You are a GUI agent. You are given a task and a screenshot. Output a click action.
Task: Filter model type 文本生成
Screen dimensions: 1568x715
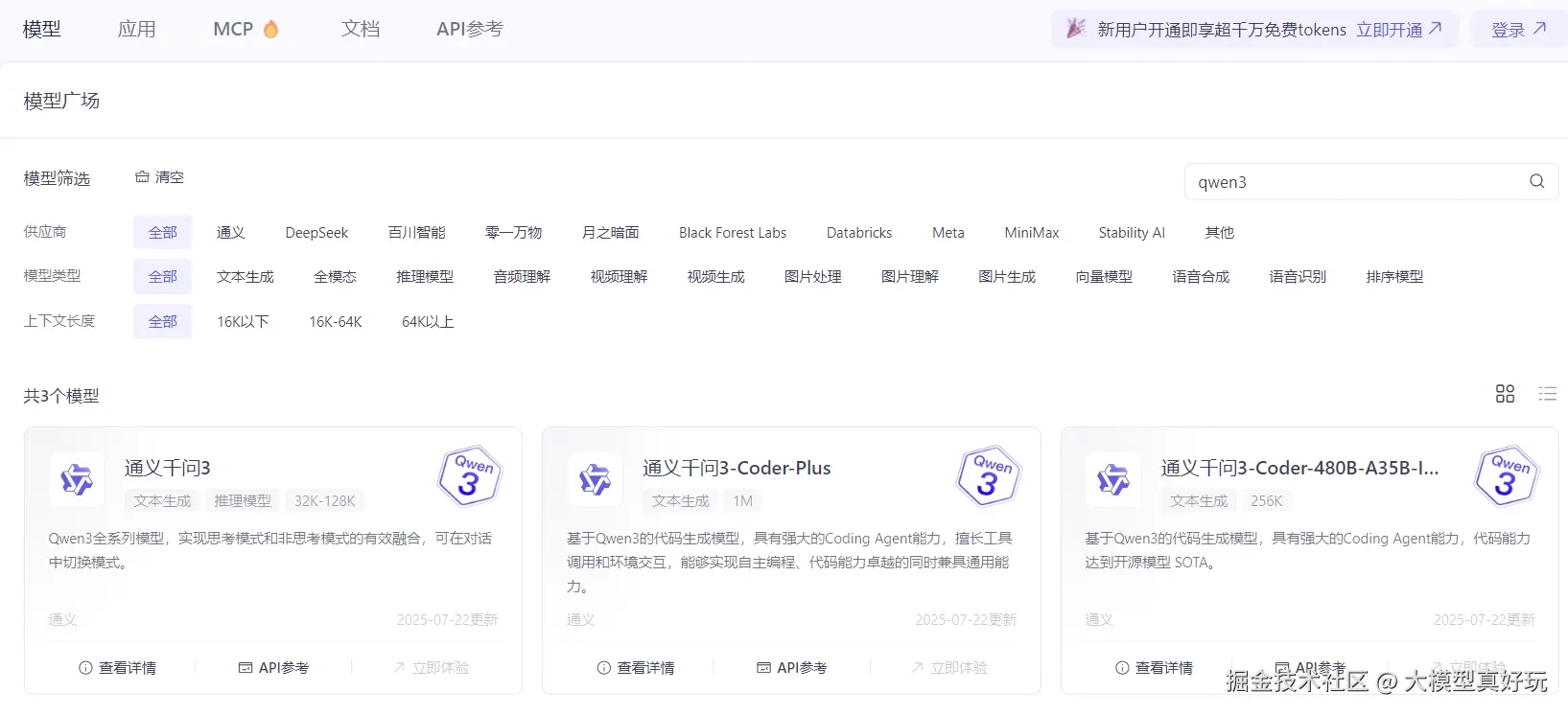tap(246, 277)
